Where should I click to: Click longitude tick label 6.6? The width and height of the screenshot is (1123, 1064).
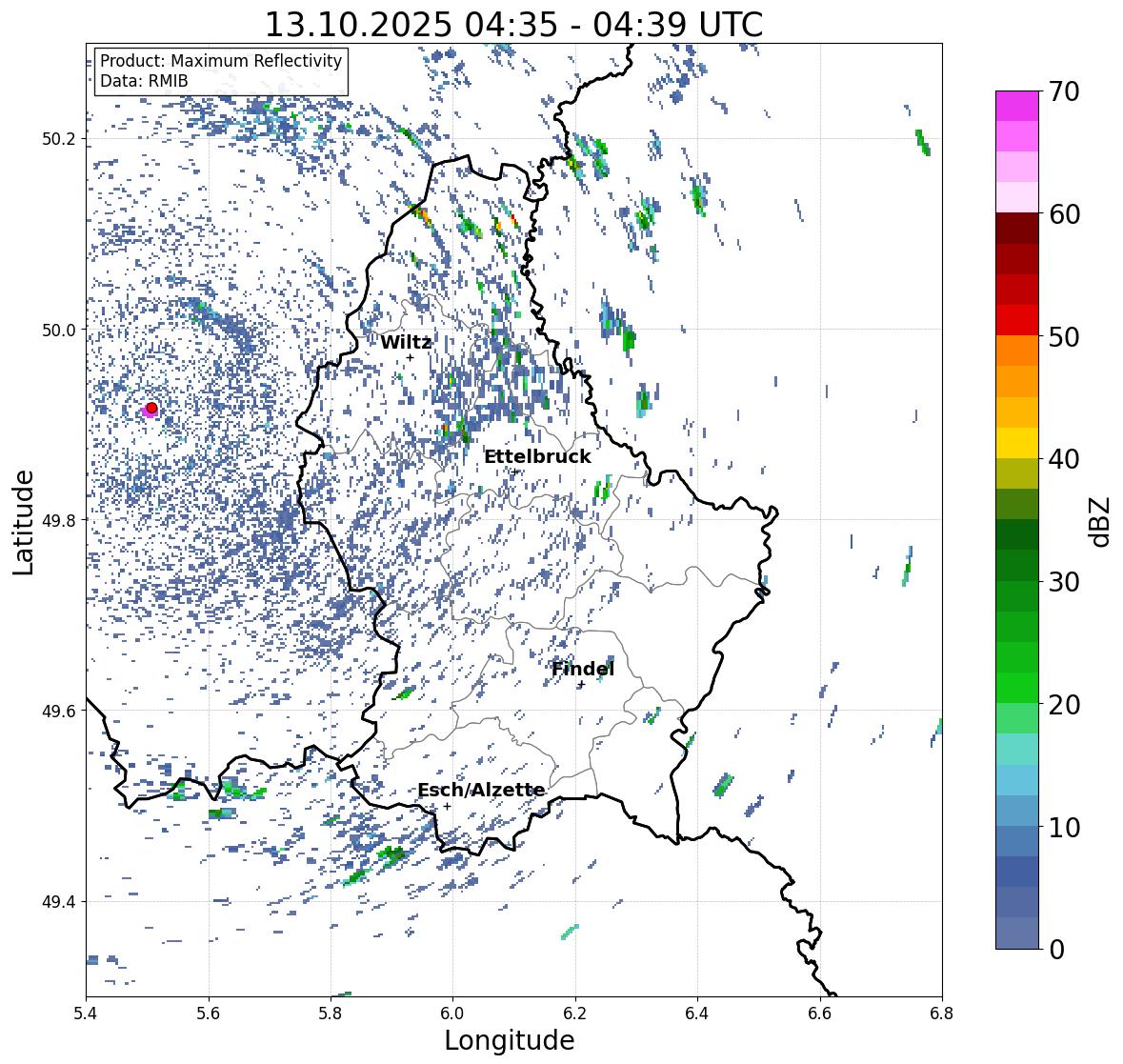tap(819, 1013)
